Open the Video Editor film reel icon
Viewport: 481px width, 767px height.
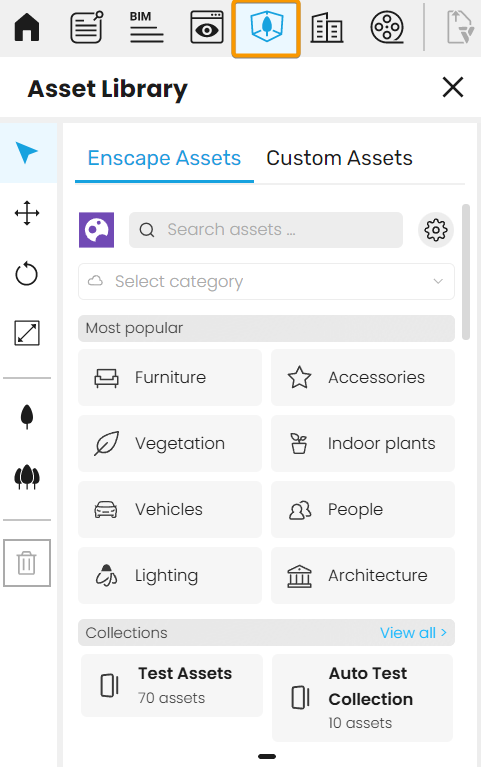[387, 27]
